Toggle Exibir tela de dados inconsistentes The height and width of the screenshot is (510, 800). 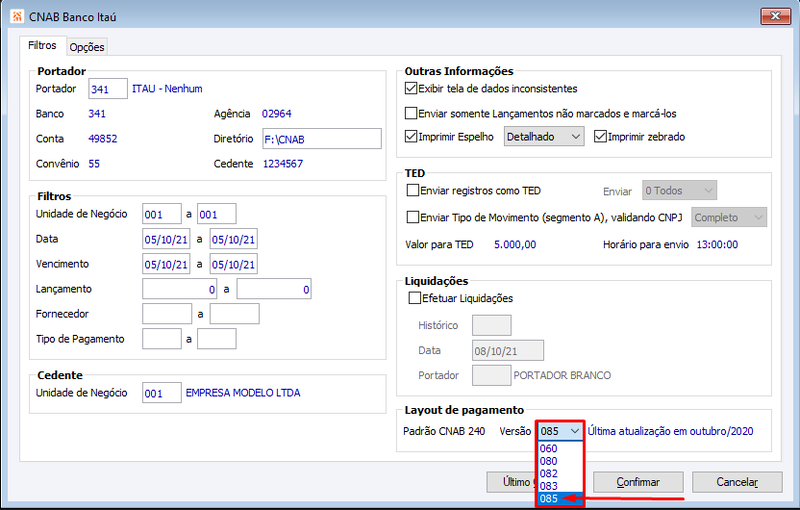click(x=411, y=88)
